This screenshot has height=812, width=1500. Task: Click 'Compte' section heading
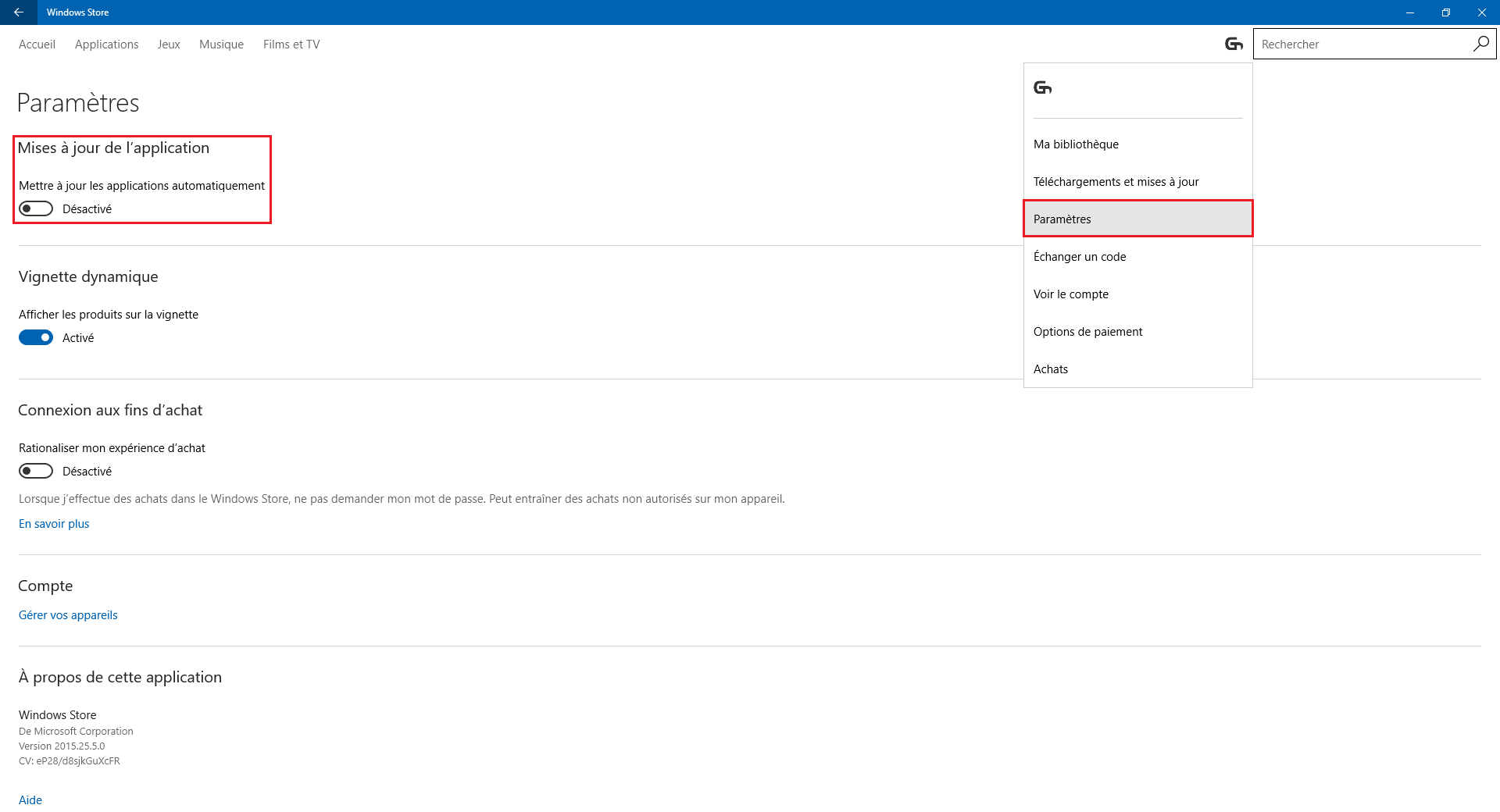click(x=45, y=586)
